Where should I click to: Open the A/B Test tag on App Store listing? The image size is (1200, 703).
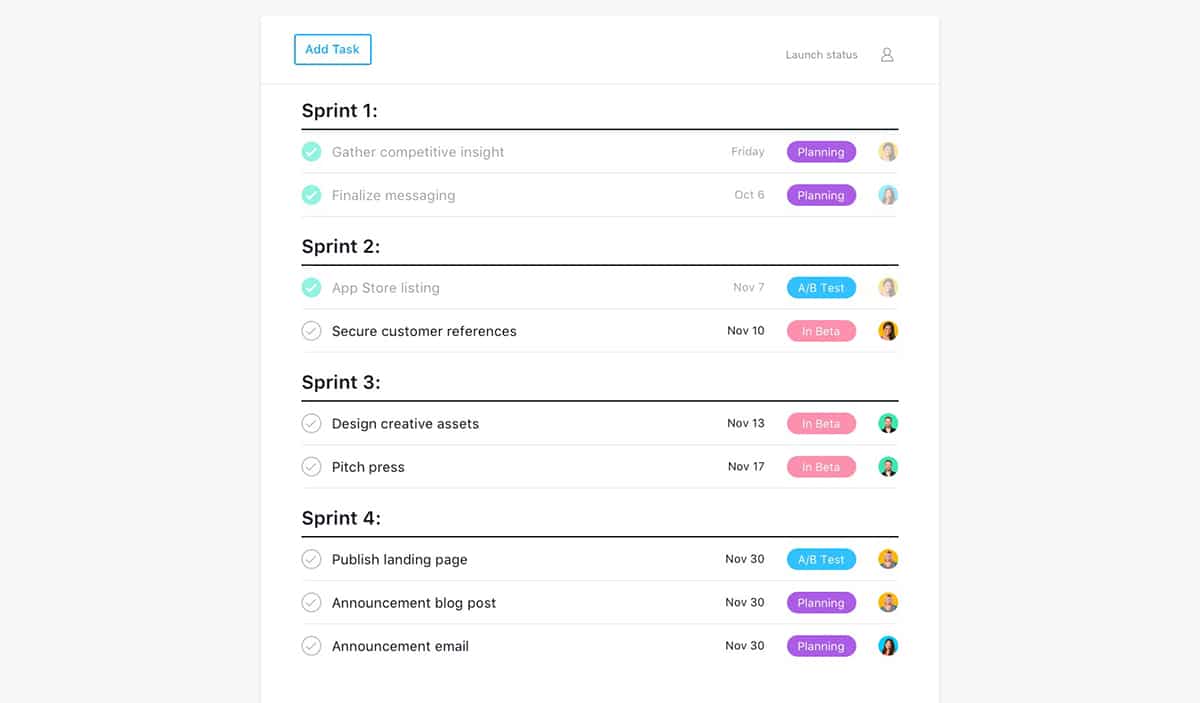821,288
